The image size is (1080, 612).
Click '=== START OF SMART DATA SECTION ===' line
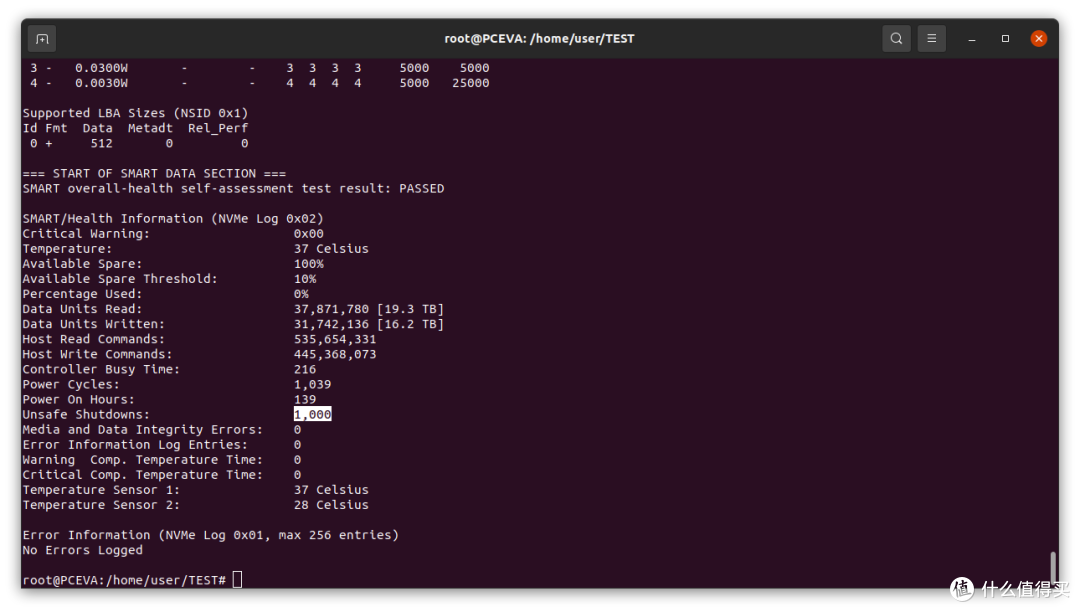click(154, 173)
